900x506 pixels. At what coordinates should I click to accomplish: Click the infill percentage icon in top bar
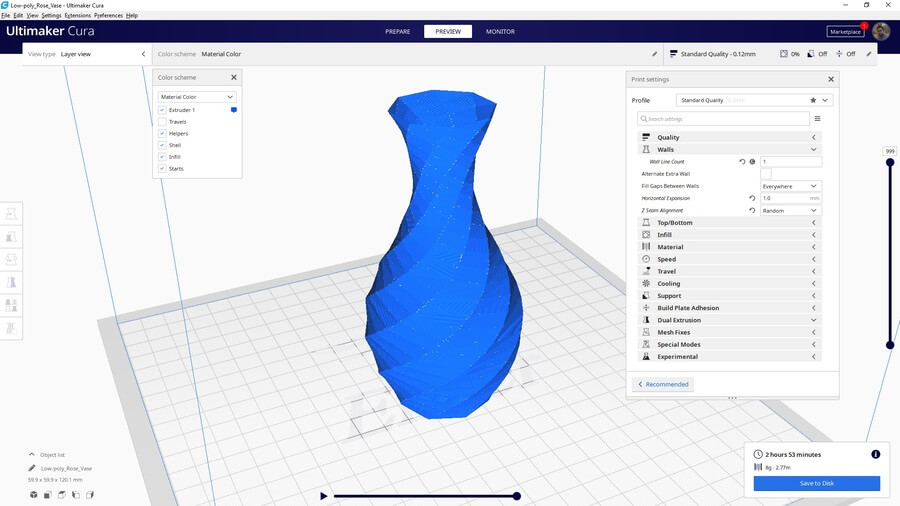tap(783, 54)
